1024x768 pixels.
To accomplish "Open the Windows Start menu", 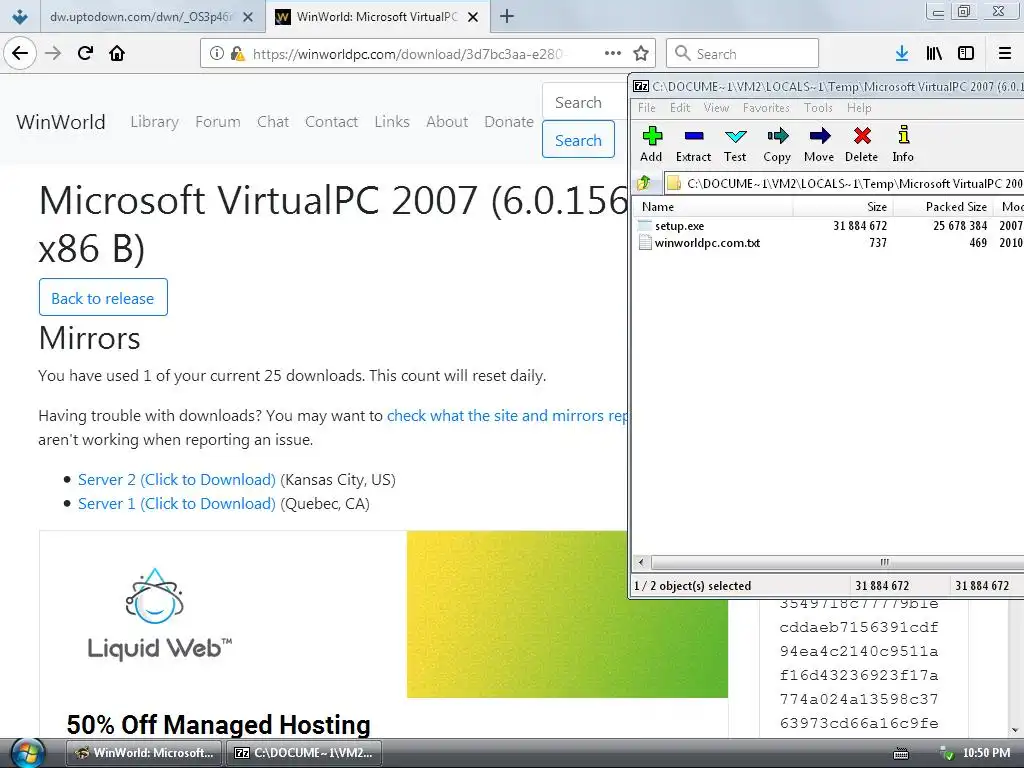I will [x=26, y=753].
